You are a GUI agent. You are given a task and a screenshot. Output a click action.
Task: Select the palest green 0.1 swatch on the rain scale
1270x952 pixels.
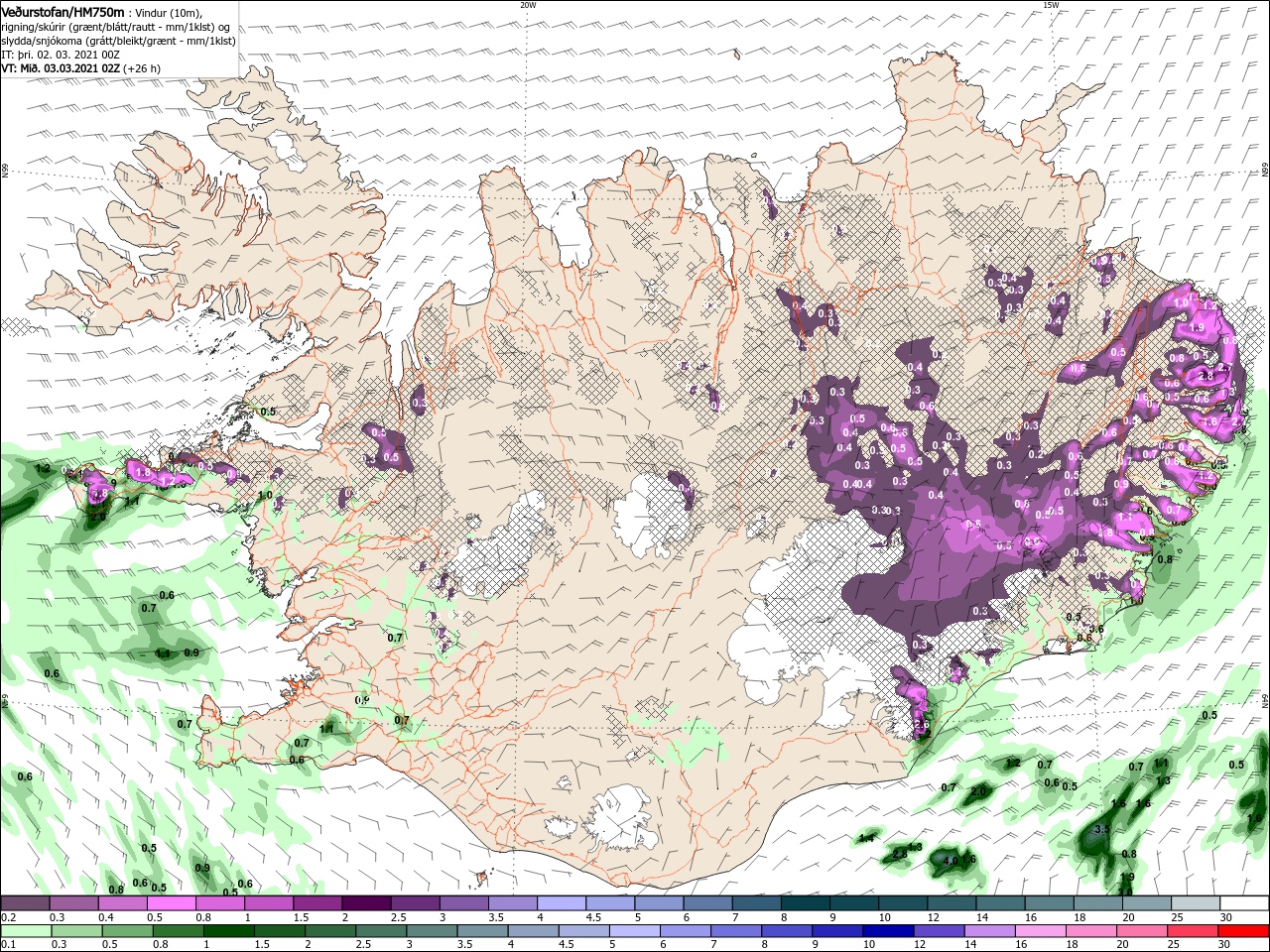click(x=26, y=931)
